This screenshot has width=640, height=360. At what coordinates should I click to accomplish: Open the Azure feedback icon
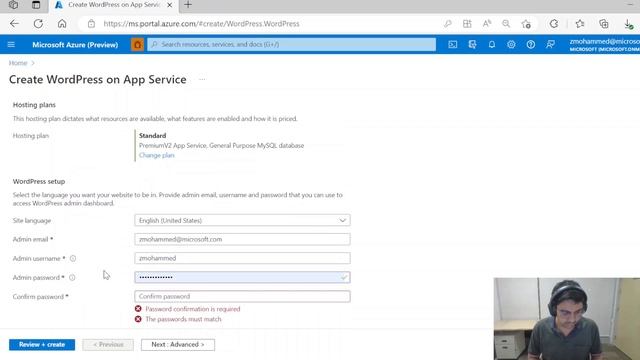(x=550, y=44)
